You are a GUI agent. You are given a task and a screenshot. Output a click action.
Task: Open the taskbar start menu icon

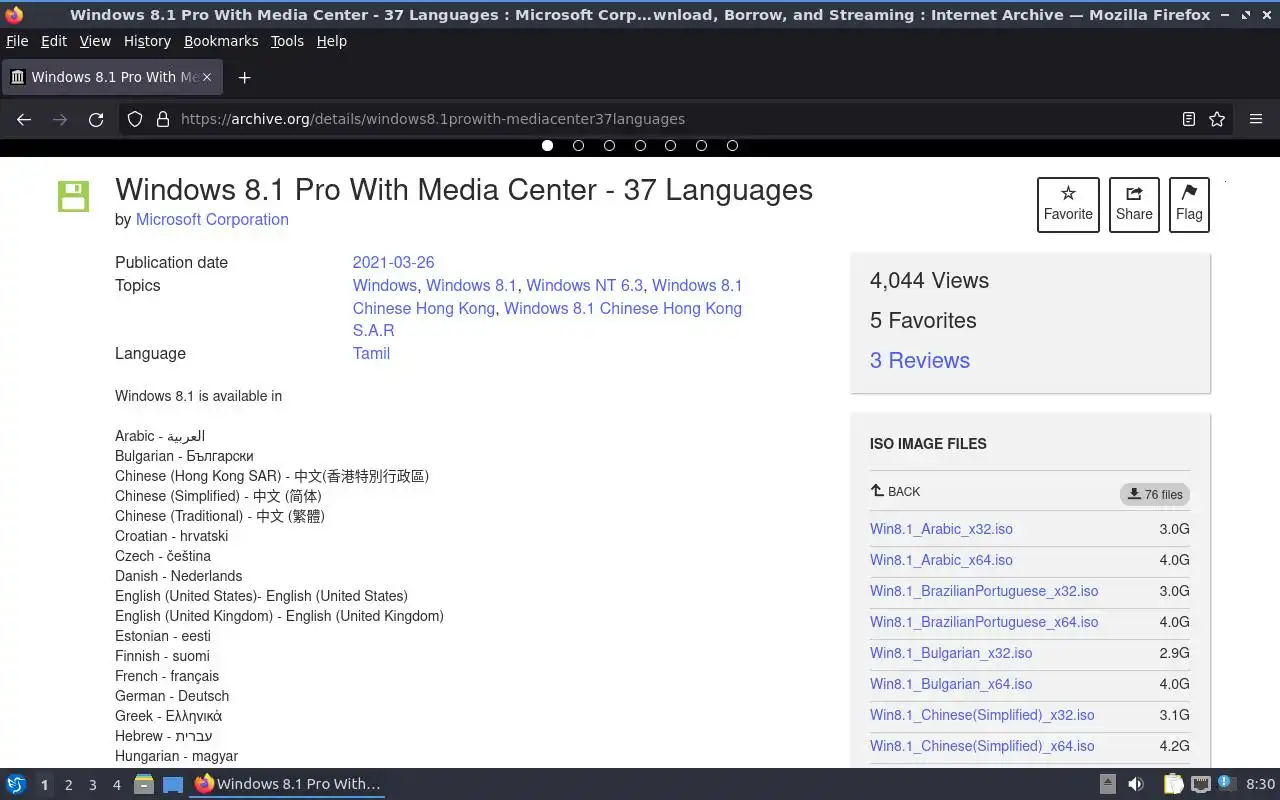coord(16,784)
